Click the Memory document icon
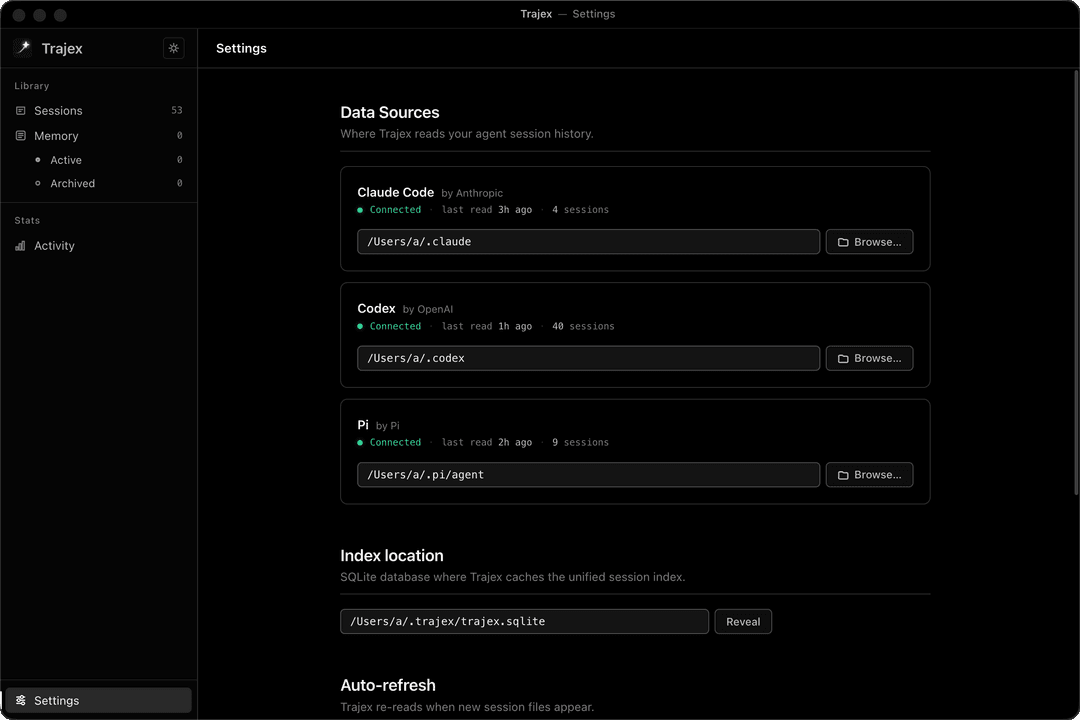Viewport: 1080px width, 720px height. coord(21,136)
